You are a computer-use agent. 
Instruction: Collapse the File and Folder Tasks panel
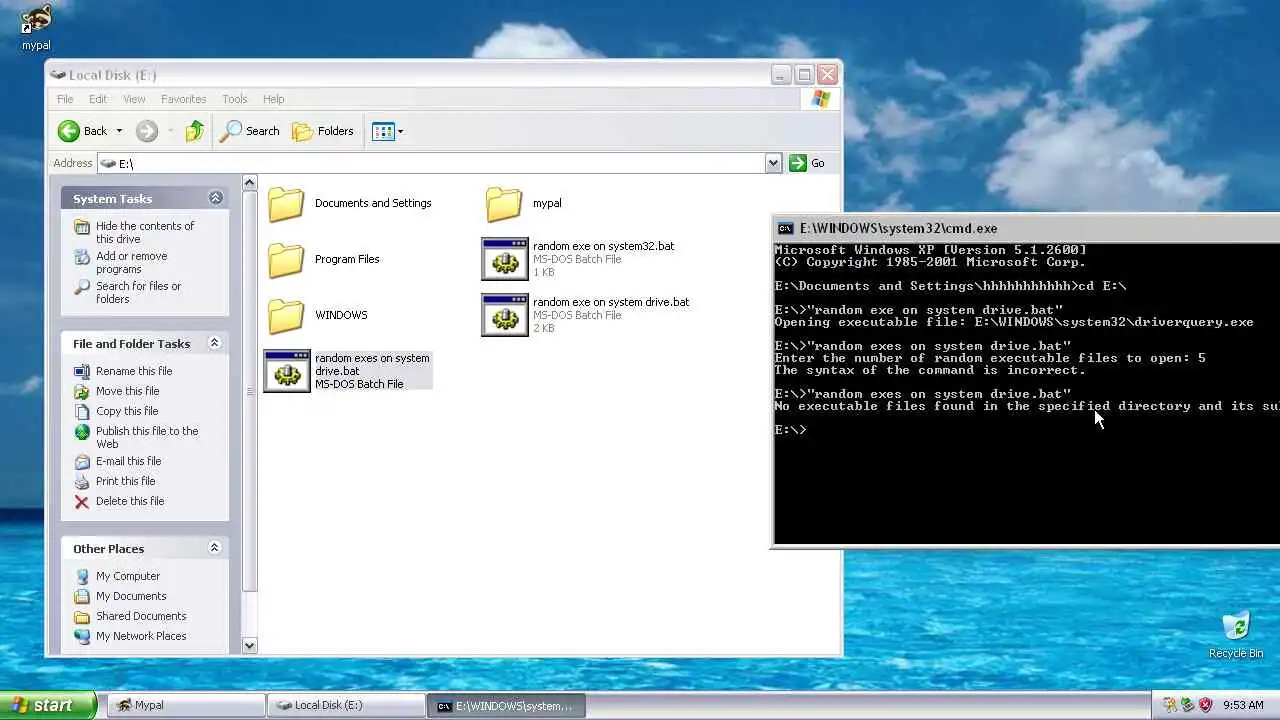pos(214,343)
